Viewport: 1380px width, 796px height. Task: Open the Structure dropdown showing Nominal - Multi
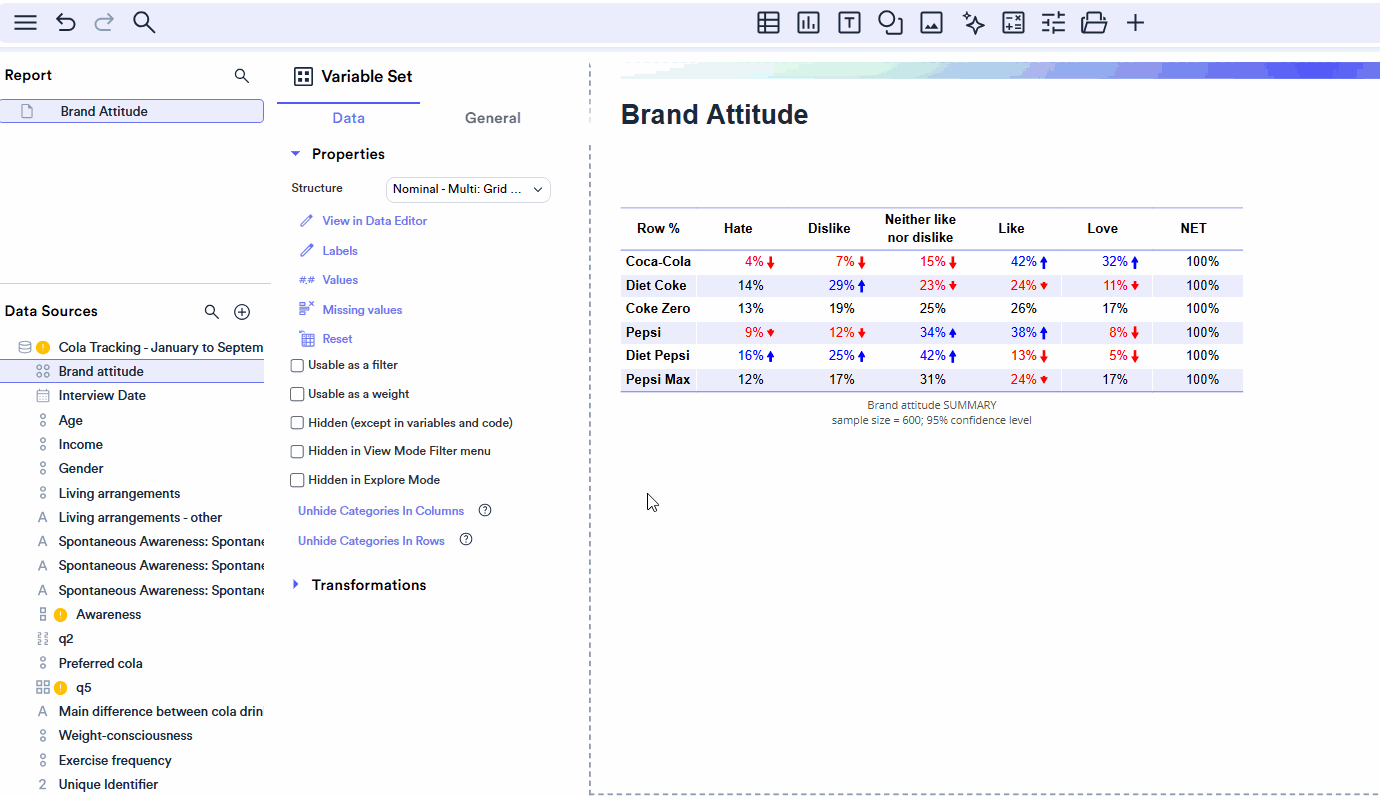468,189
